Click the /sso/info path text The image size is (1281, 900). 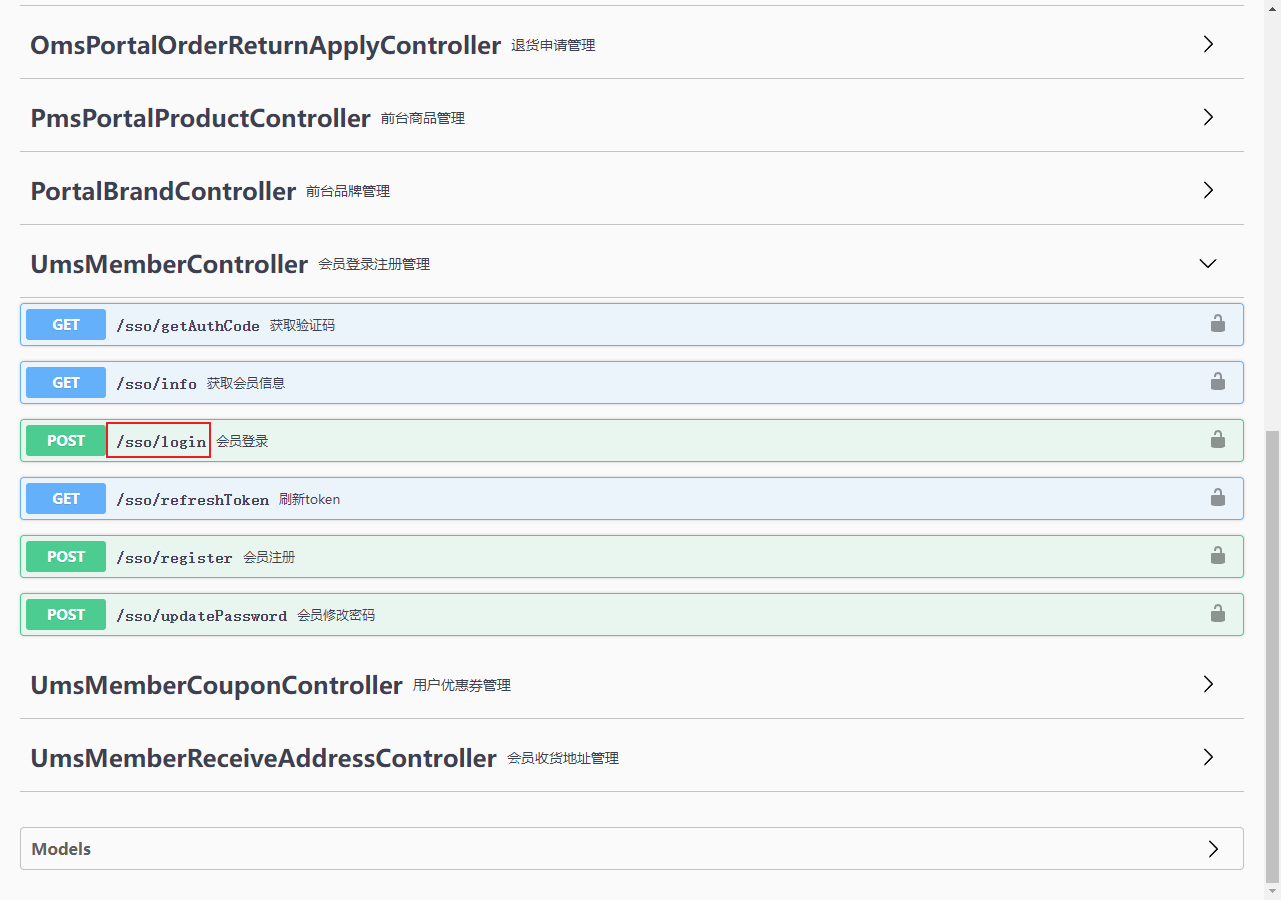(x=156, y=384)
